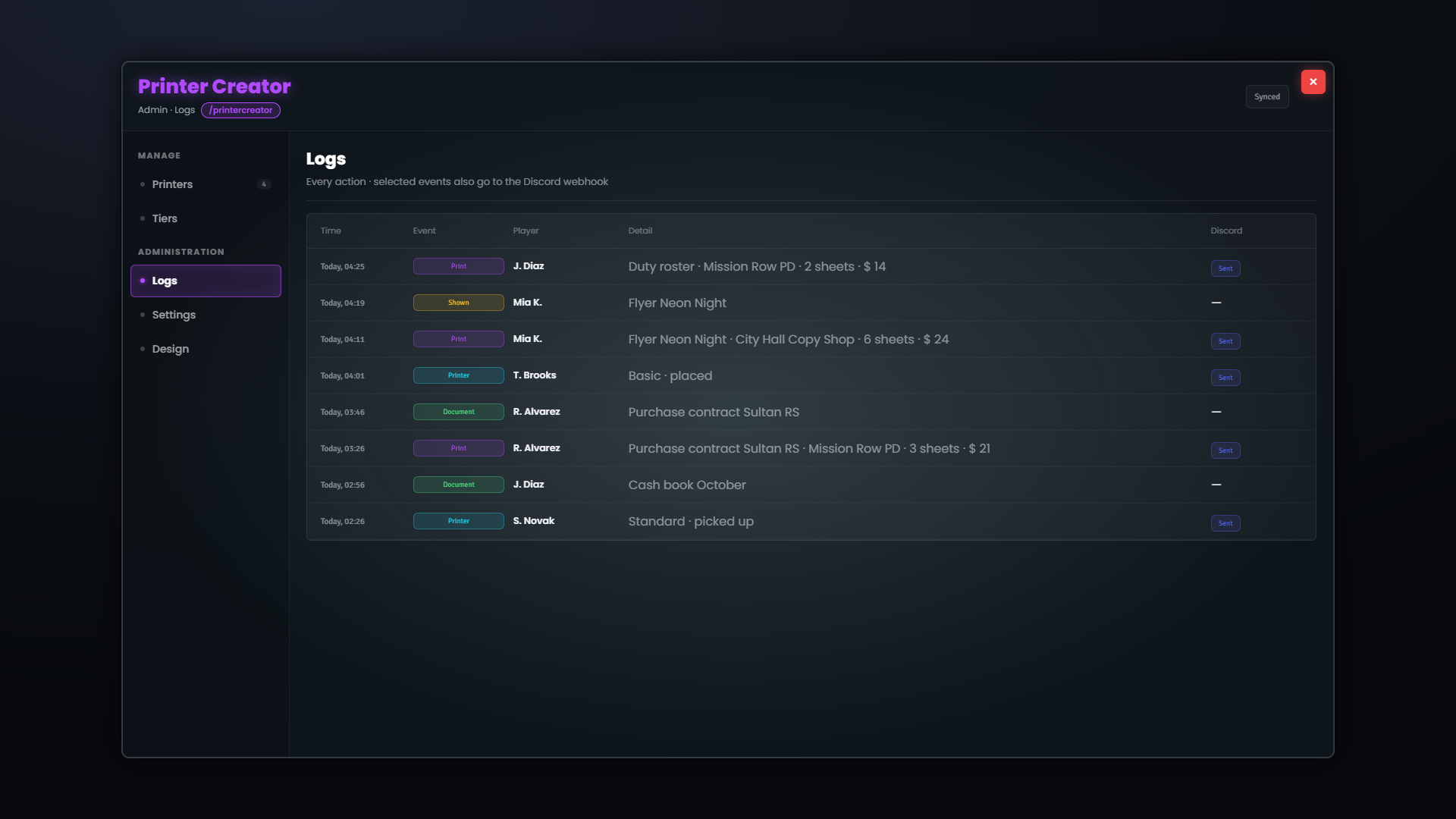Click the /printercreator command tag
The image size is (1456, 819).
(x=241, y=111)
